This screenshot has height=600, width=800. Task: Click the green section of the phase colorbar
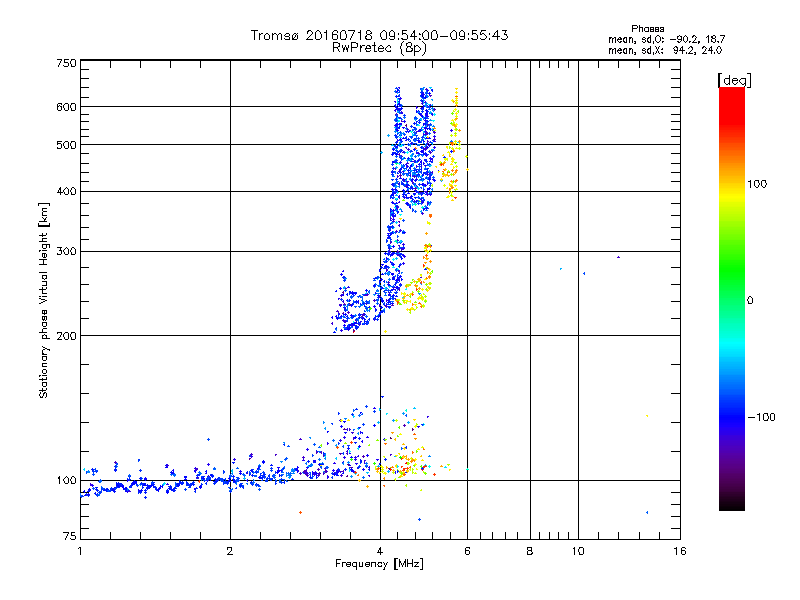click(732, 270)
